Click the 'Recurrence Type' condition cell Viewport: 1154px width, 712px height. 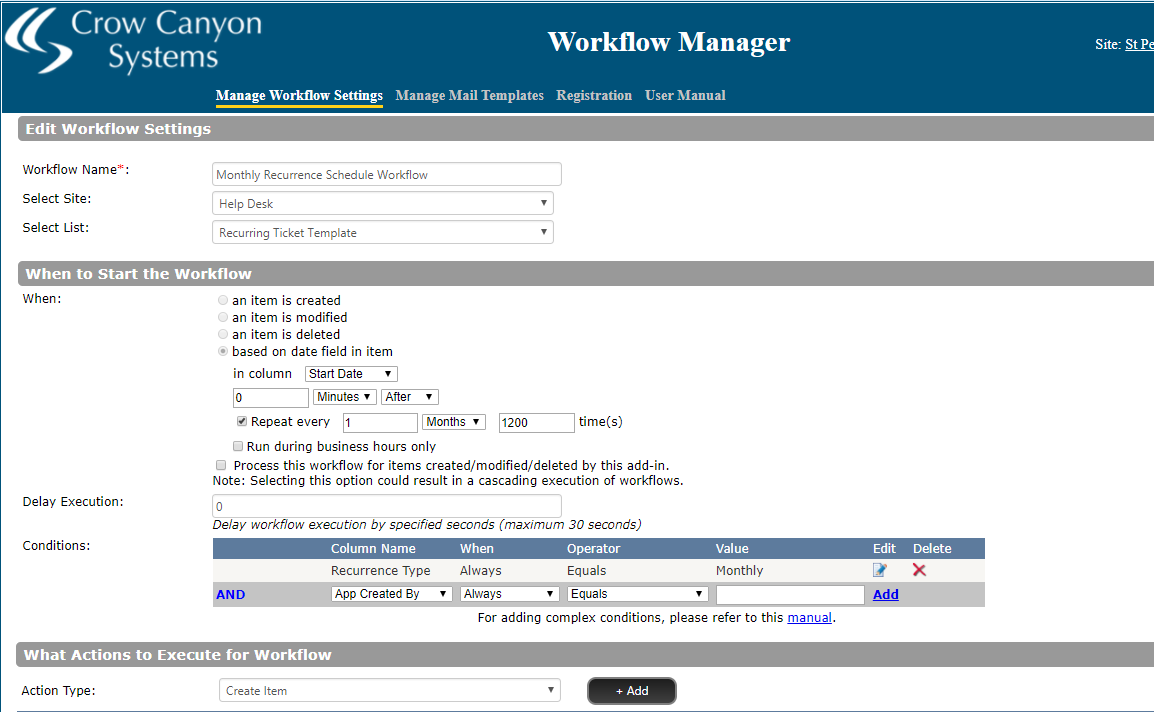[380, 571]
